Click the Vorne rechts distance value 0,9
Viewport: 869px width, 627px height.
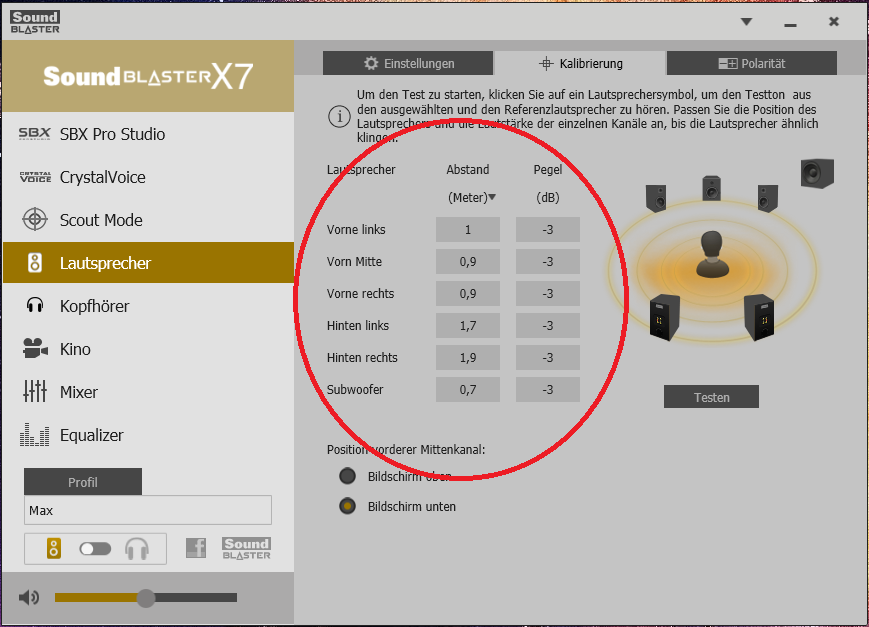(x=468, y=294)
